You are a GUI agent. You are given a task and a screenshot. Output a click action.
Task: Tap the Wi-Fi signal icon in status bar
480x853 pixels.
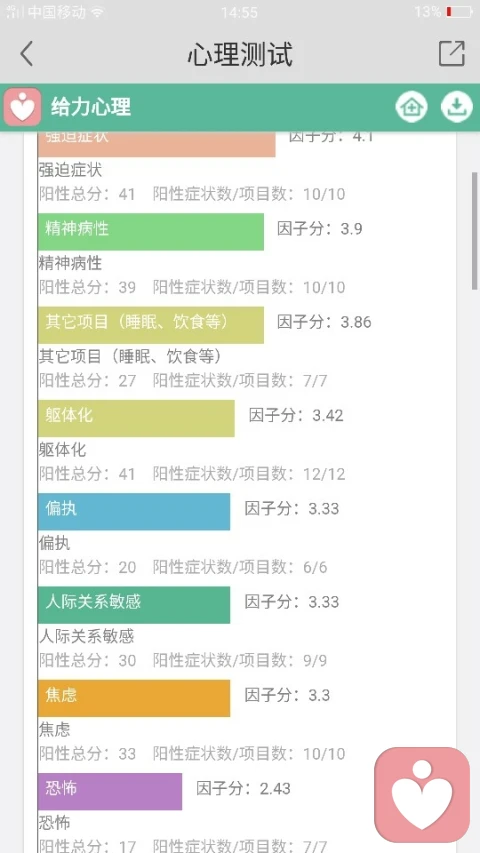coord(98,12)
